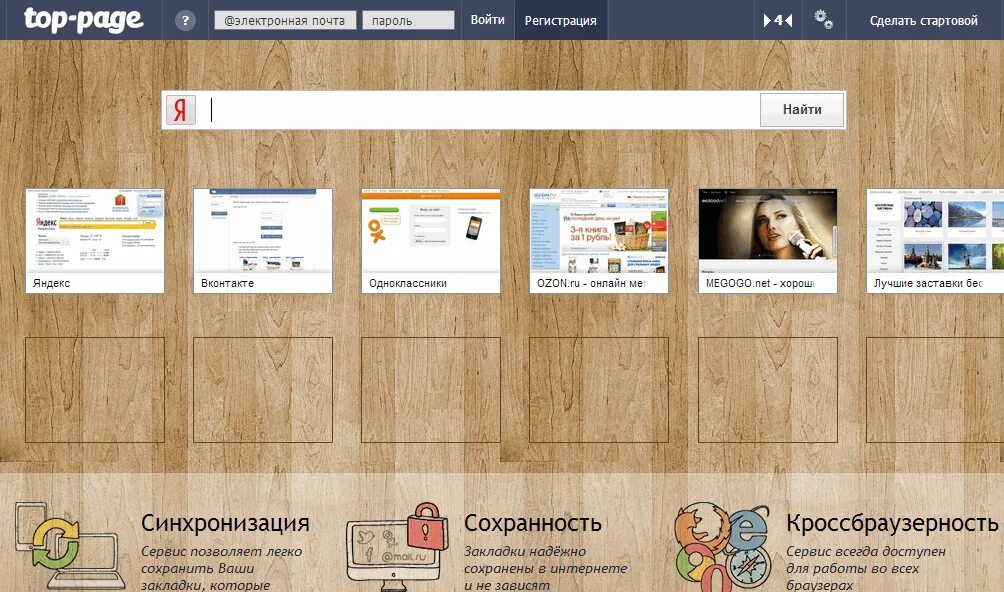Click the Yandex Я search engine icon
The image size is (1004, 592).
181,110
